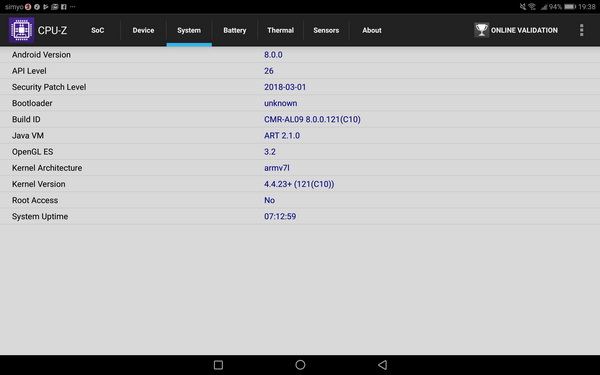Viewport: 600px width, 375px height.
Task: Tap the battery icon in the status bar
Action: click(570, 7)
